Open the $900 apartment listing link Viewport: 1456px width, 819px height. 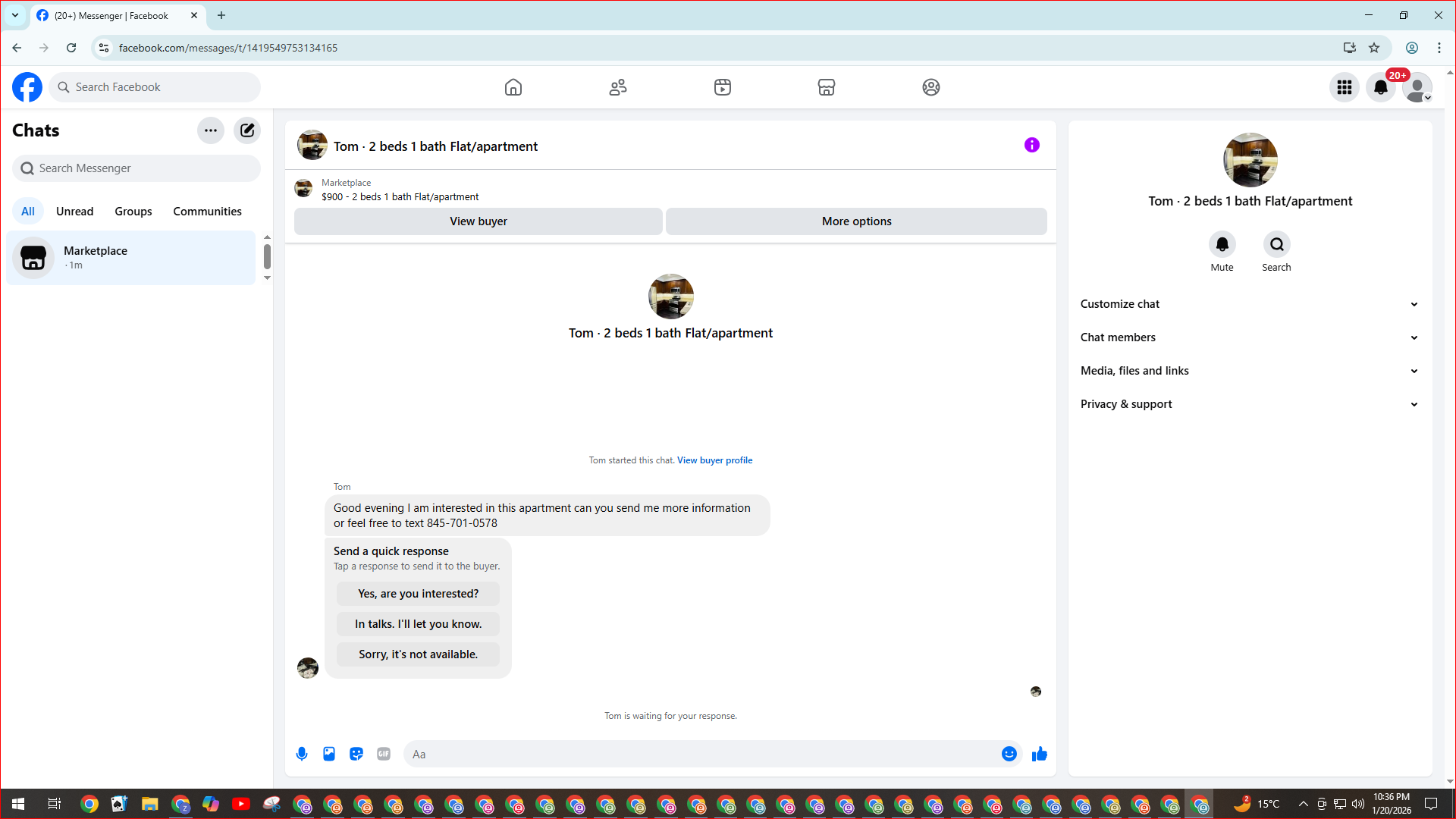(x=400, y=197)
